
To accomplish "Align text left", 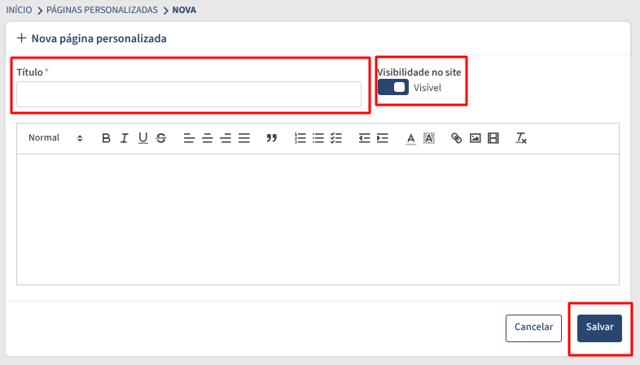I will tap(189, 138).
